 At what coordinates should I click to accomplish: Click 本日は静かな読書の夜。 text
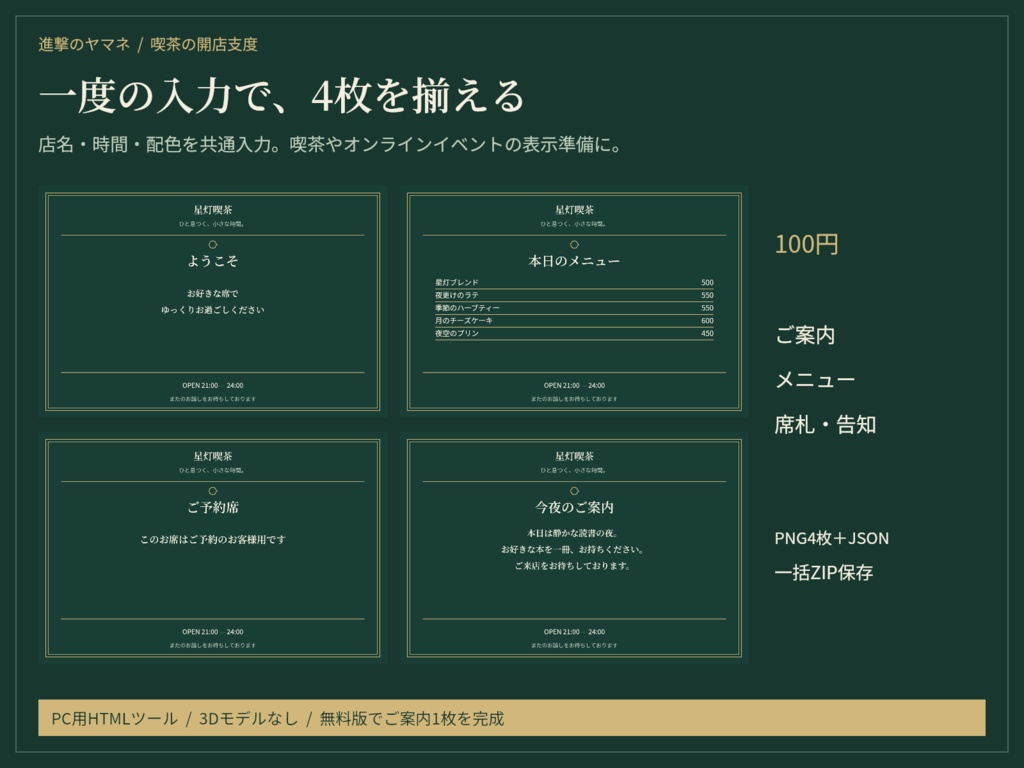point(574,533)
